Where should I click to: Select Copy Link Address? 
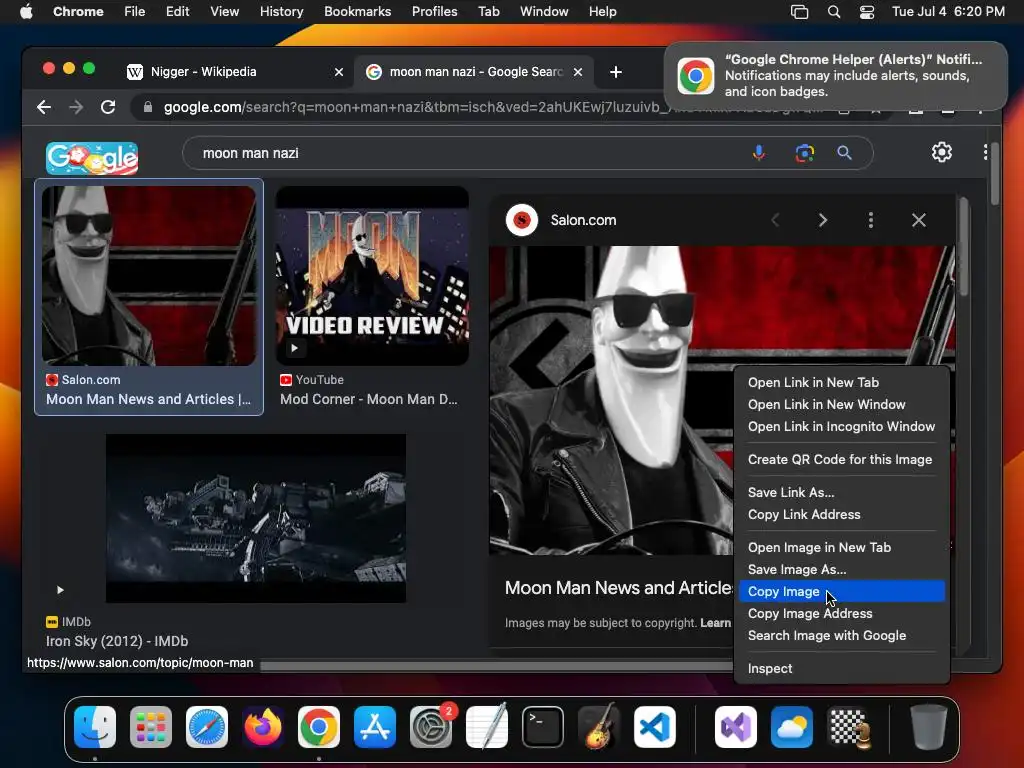click(842, 515)
